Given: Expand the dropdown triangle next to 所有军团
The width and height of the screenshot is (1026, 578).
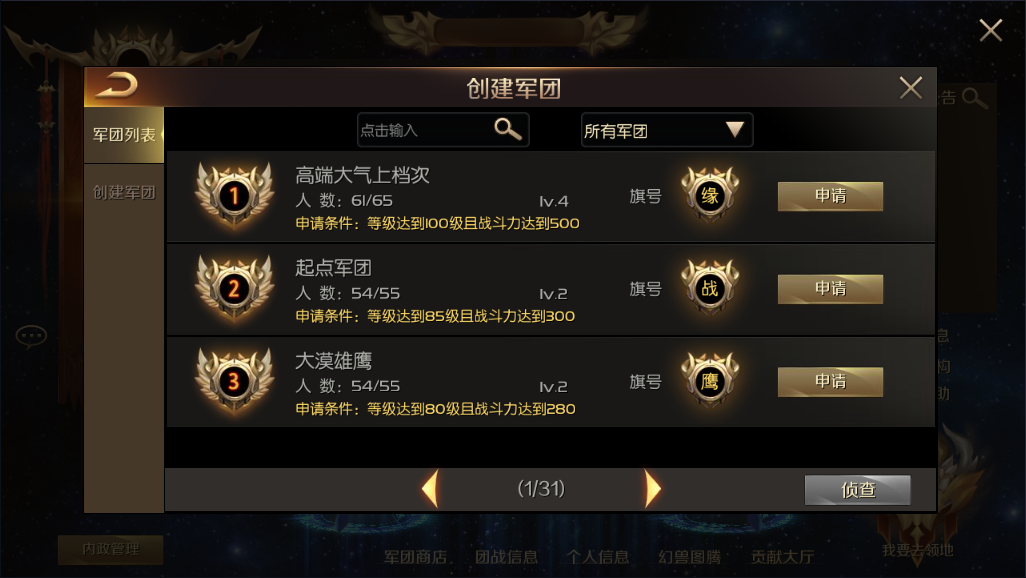Looking at the screenshot, I should [735, 129].
